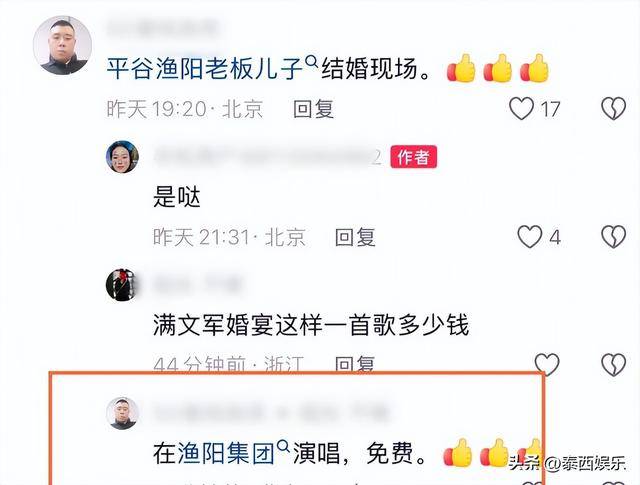Dislike the 结婚现场 comment with broken heart
The width and height of the screenshot is (640, 485).
pos(613,109)
